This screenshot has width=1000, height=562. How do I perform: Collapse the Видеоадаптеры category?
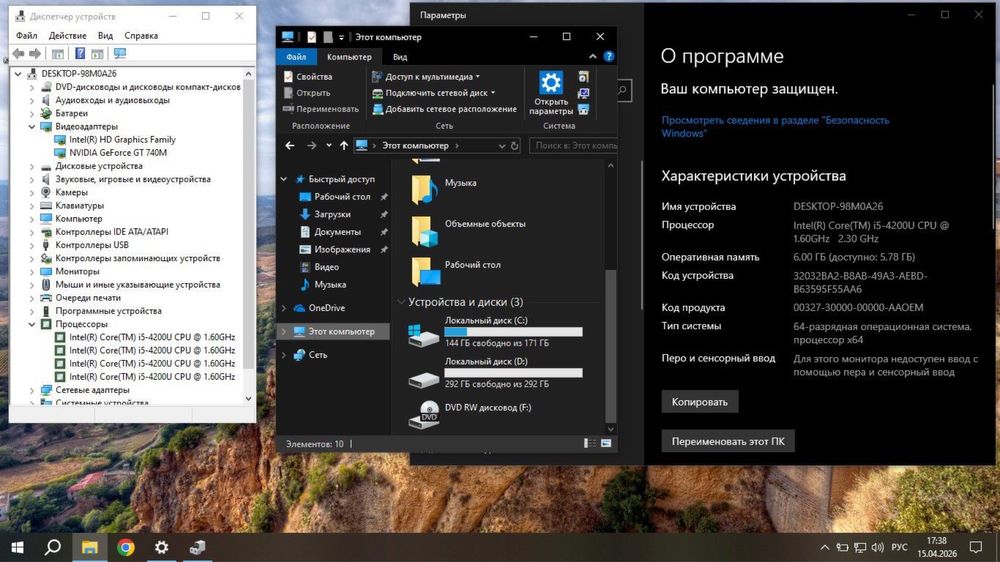click(32, 126)
